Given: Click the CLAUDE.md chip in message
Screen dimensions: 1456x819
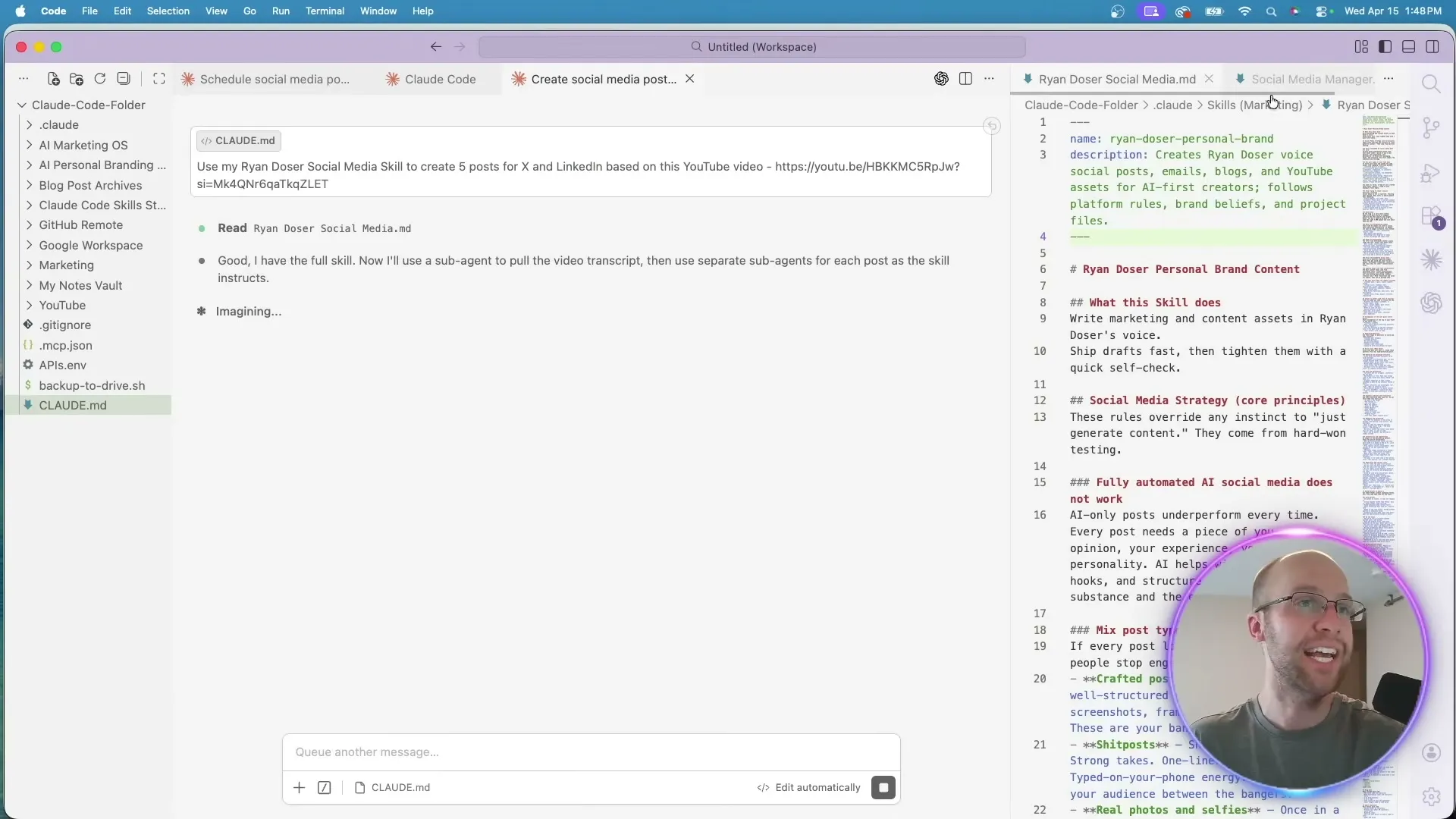Looking at the screenshot, I should click(x=238, y=141).
